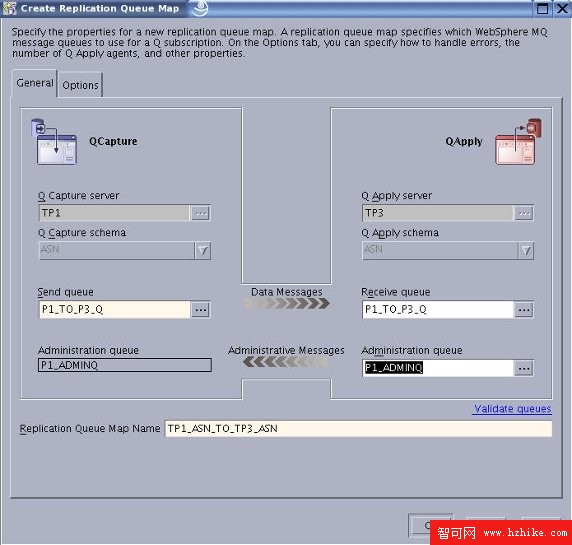
Task: Browse for Q Apply Administration queue
Action: tap(524, 368)
